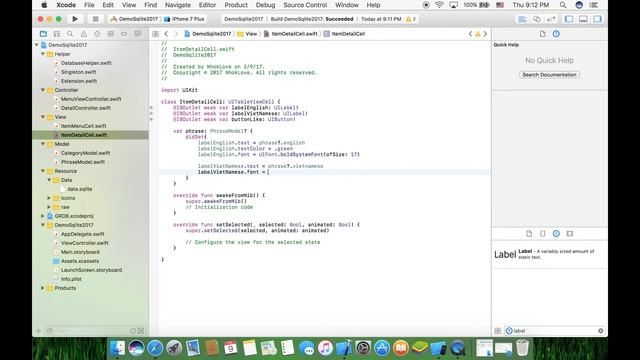This screenshot has height=360, width=640.
Task: Toggle the Utilities panel visibility
Action: pos(598,19)
